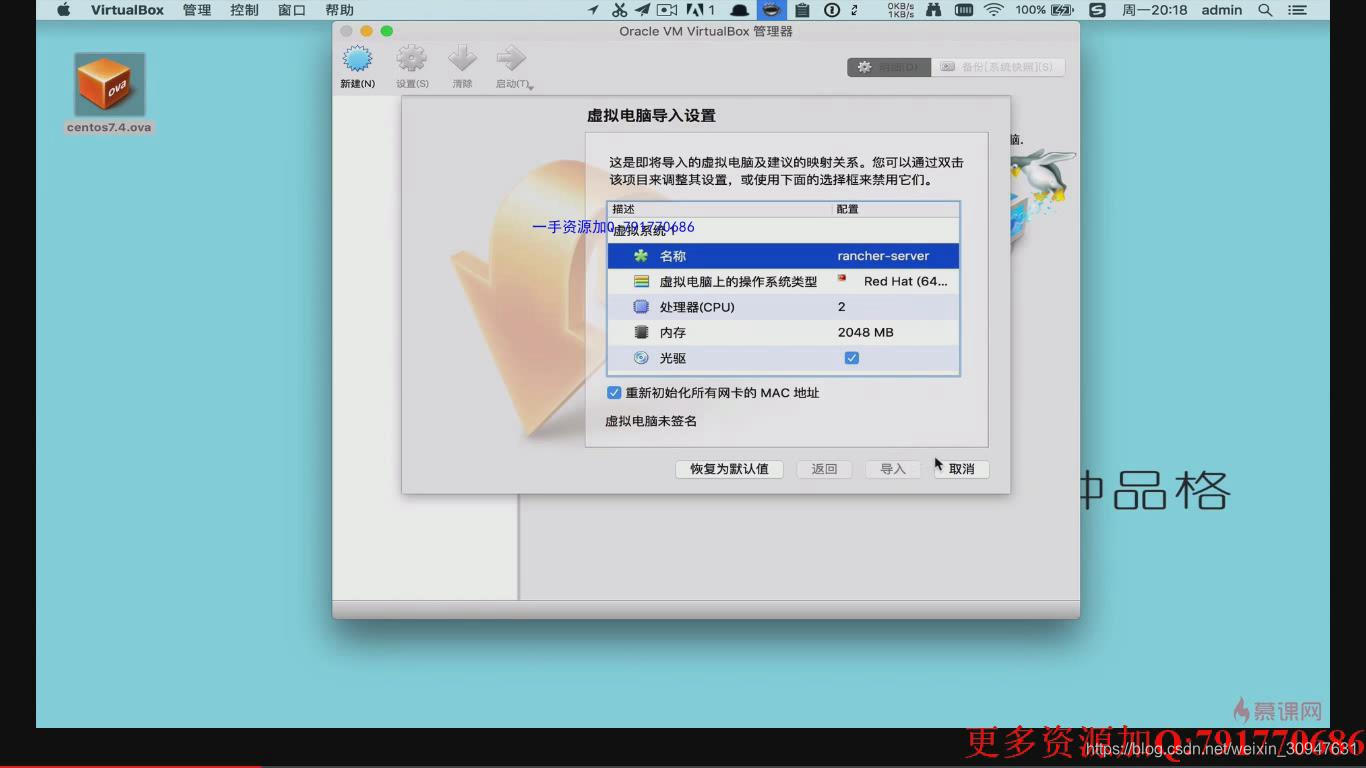
Task: Switch to the 备份[系统快照](S) tab
Action: [x=997, y=67]
